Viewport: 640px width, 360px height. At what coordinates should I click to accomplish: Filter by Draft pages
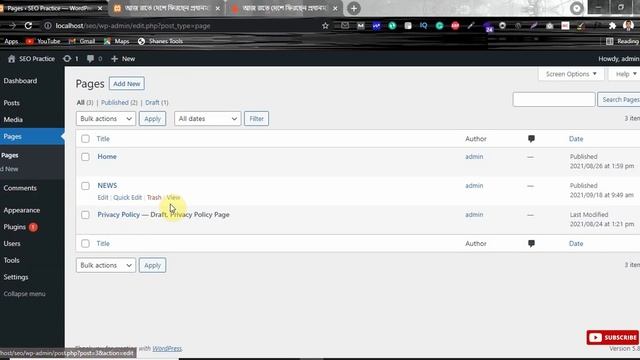click(x=157, y=102)
